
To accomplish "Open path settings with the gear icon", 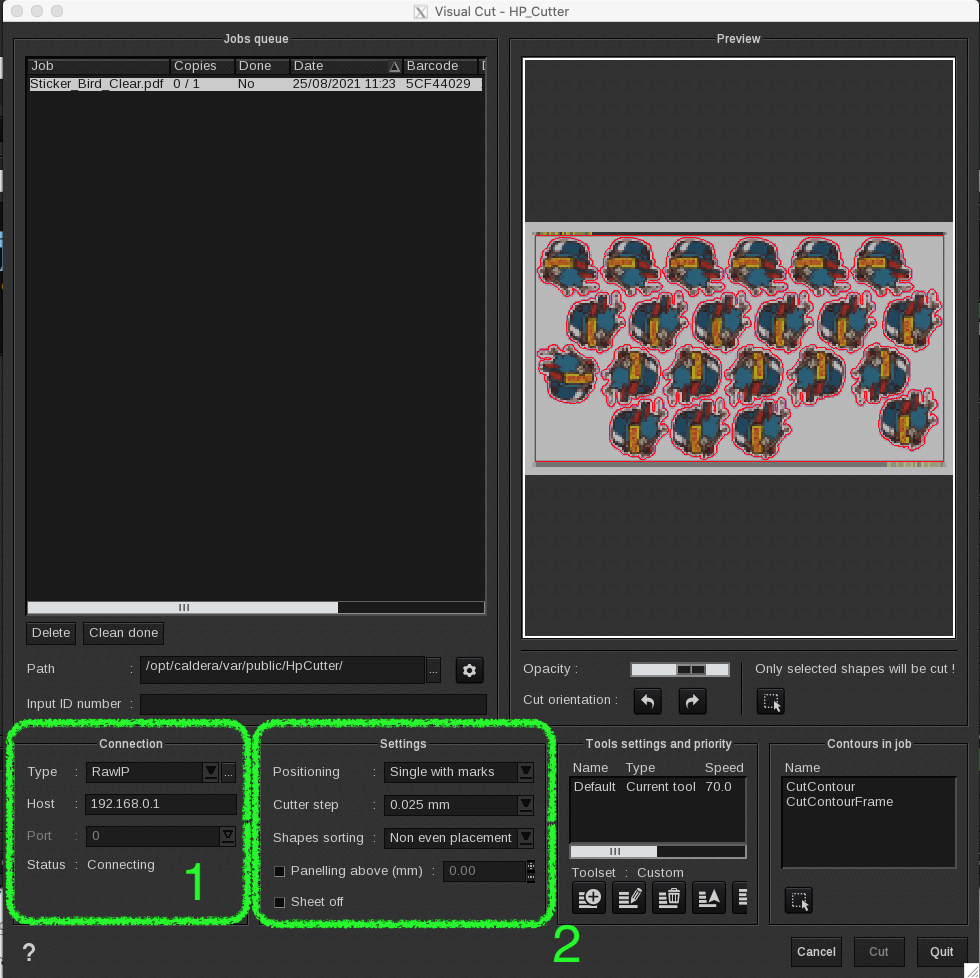I will 469,670.
